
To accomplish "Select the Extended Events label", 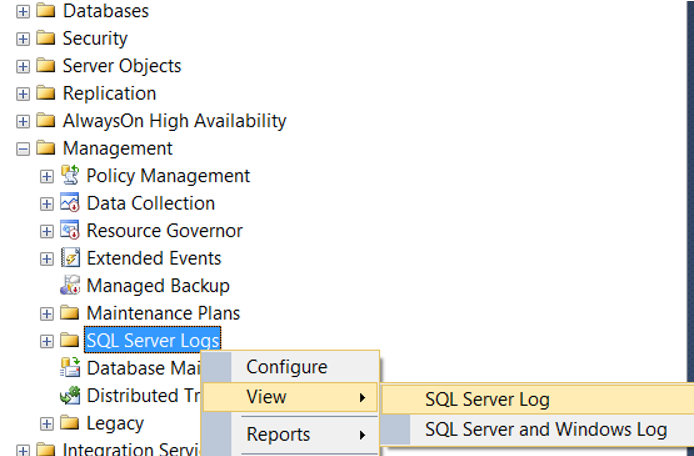I will (x=154, y=259).
